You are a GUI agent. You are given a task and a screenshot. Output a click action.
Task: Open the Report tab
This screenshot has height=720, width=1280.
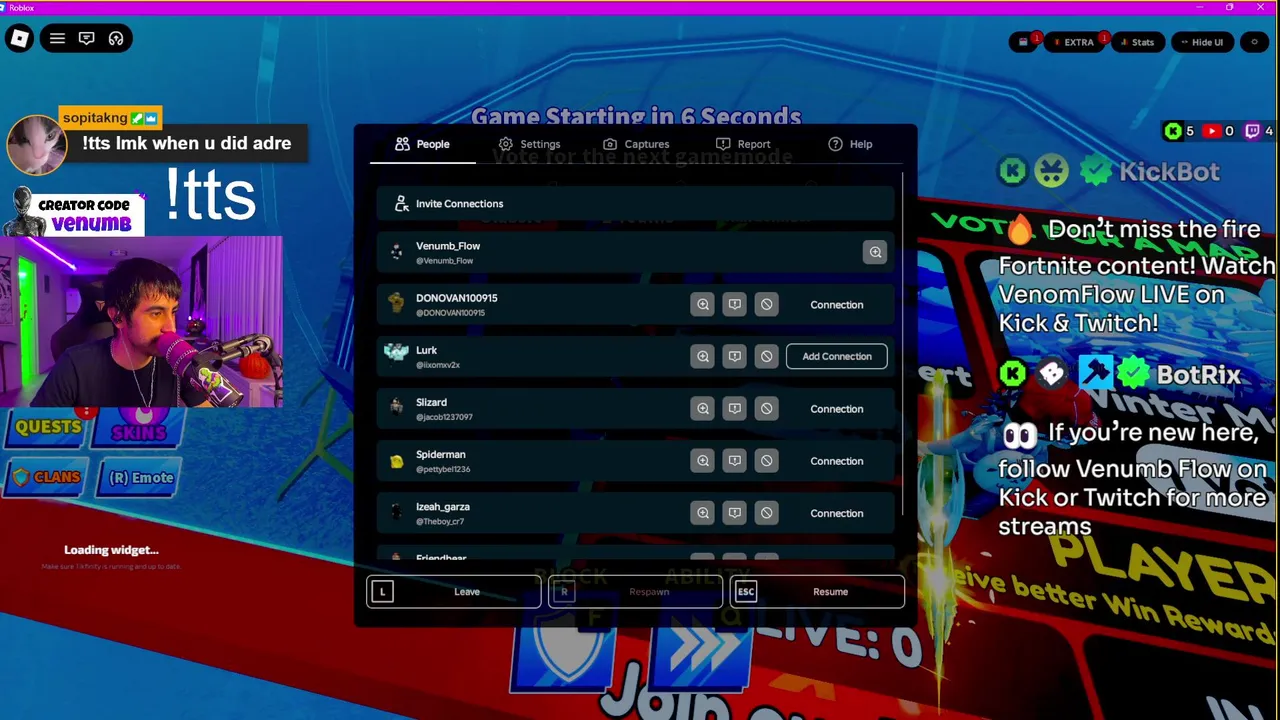[743, 144]
